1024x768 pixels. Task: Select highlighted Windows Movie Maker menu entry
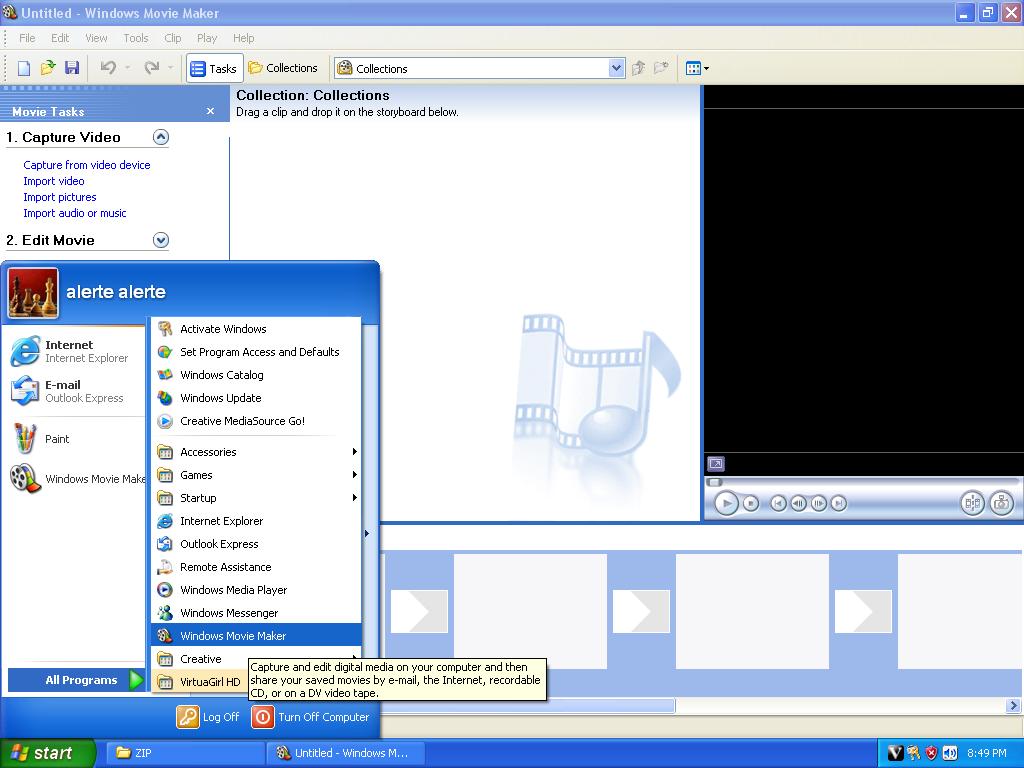256,636
